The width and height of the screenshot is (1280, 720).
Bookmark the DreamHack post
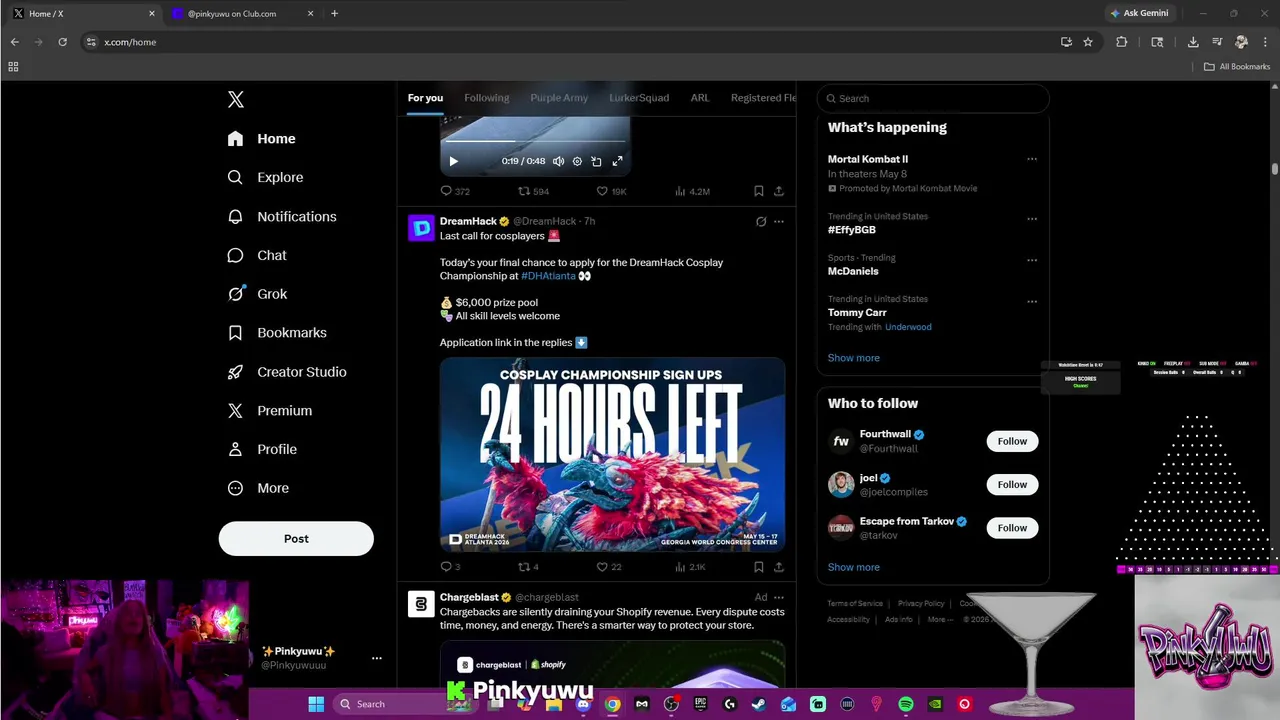[759, 567]
